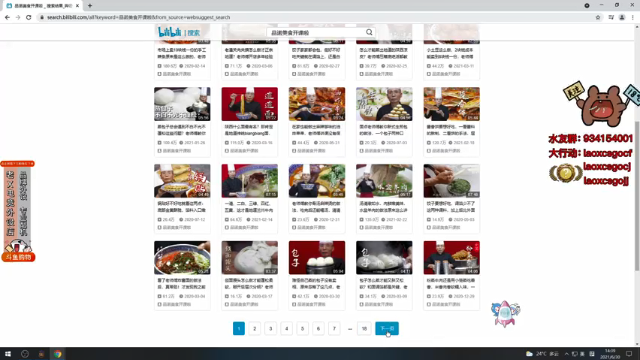This screenshot has height=360, width=640.
Task: Expand the system tray hidden icons chevron
Action: pyautogui.click(x=567, y=354)
